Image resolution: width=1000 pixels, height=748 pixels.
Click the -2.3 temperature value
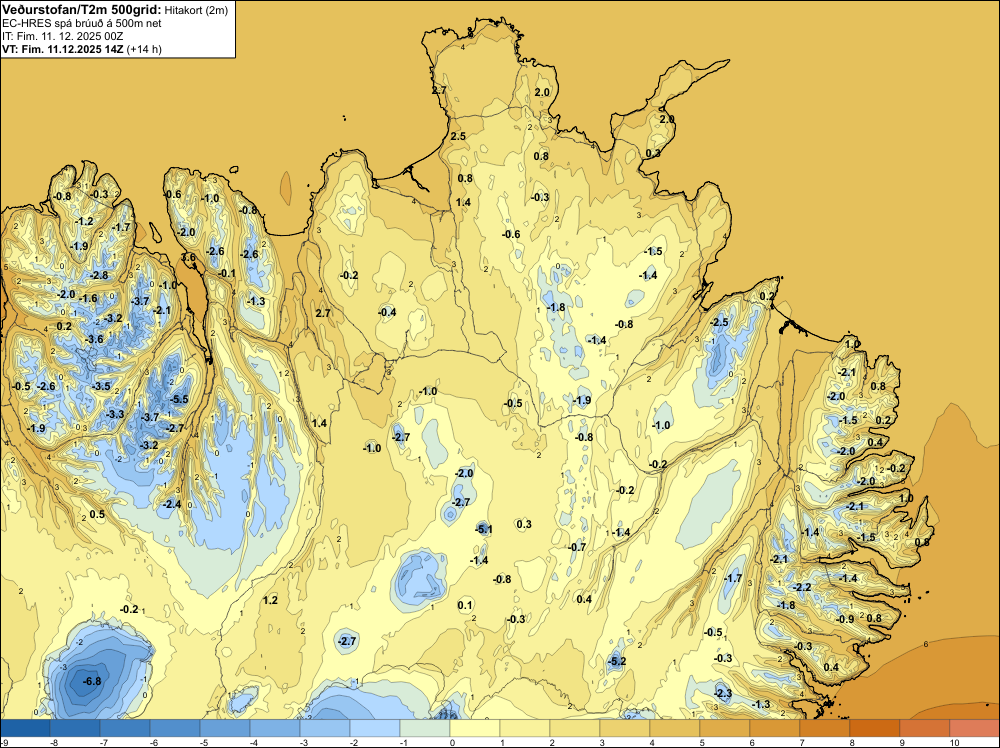[x=723, y=693]
